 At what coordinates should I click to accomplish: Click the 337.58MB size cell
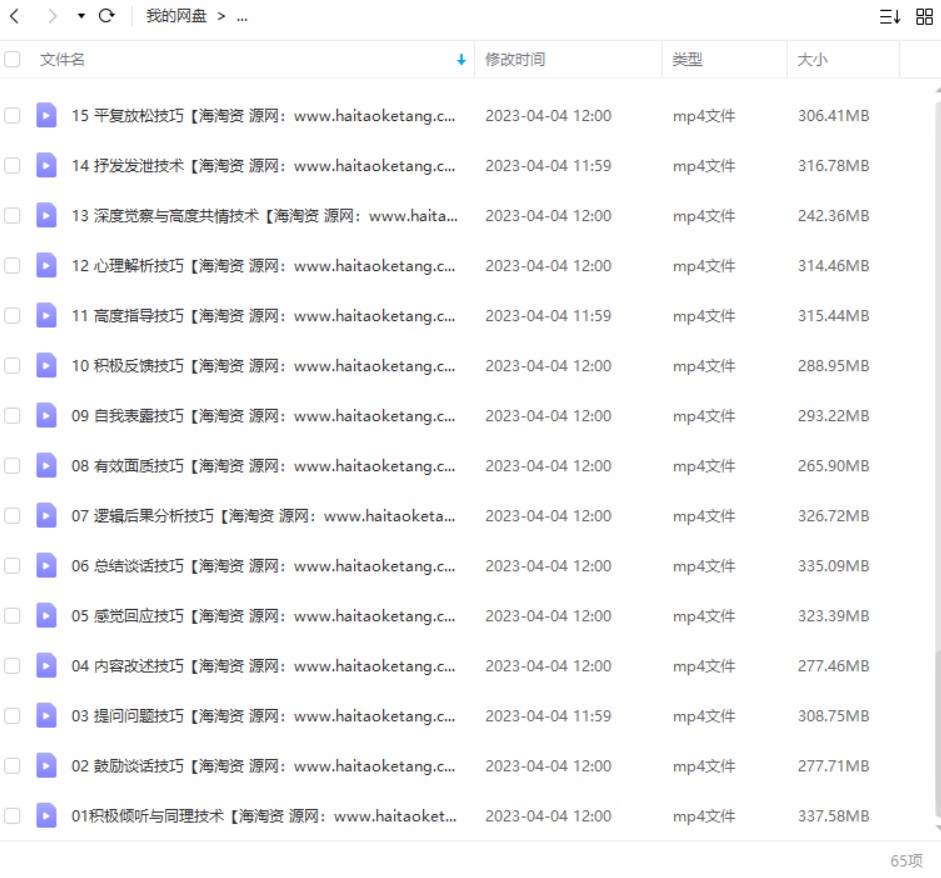click(833, 816)
